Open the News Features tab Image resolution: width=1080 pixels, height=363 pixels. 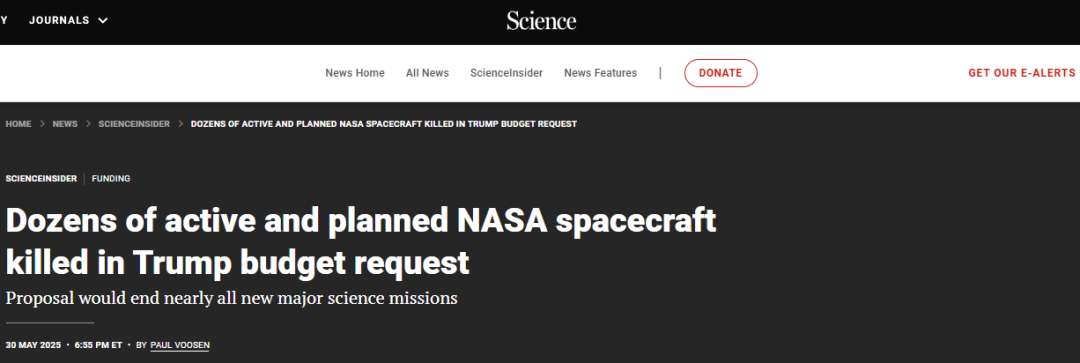tap(601, 73)
